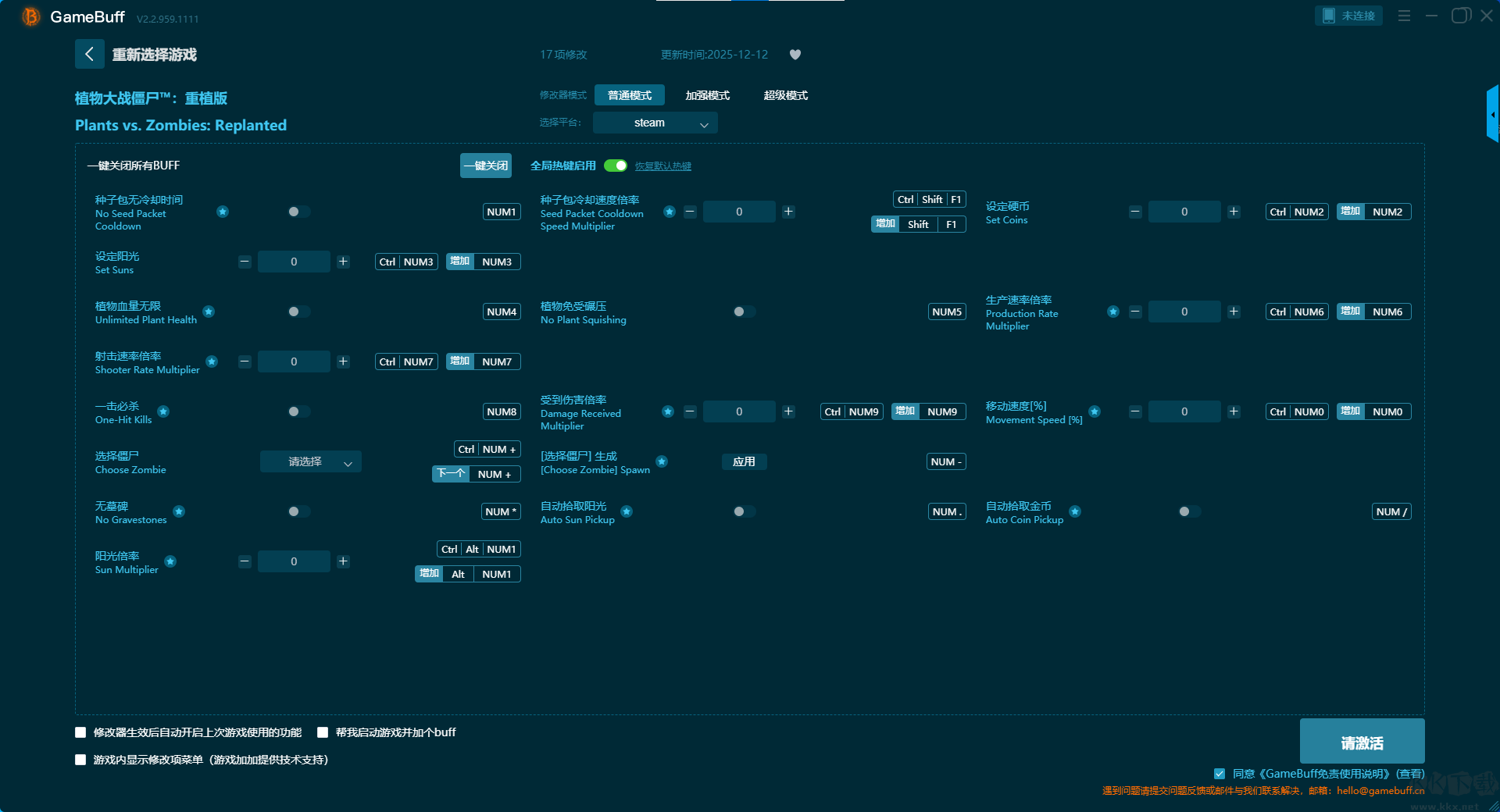Image resolution: width=1500 pixels, height=812 pixels.
Task: Click NUM / hotkey for Auto Coin Pickup
Action: click(x=1391, y=511)
